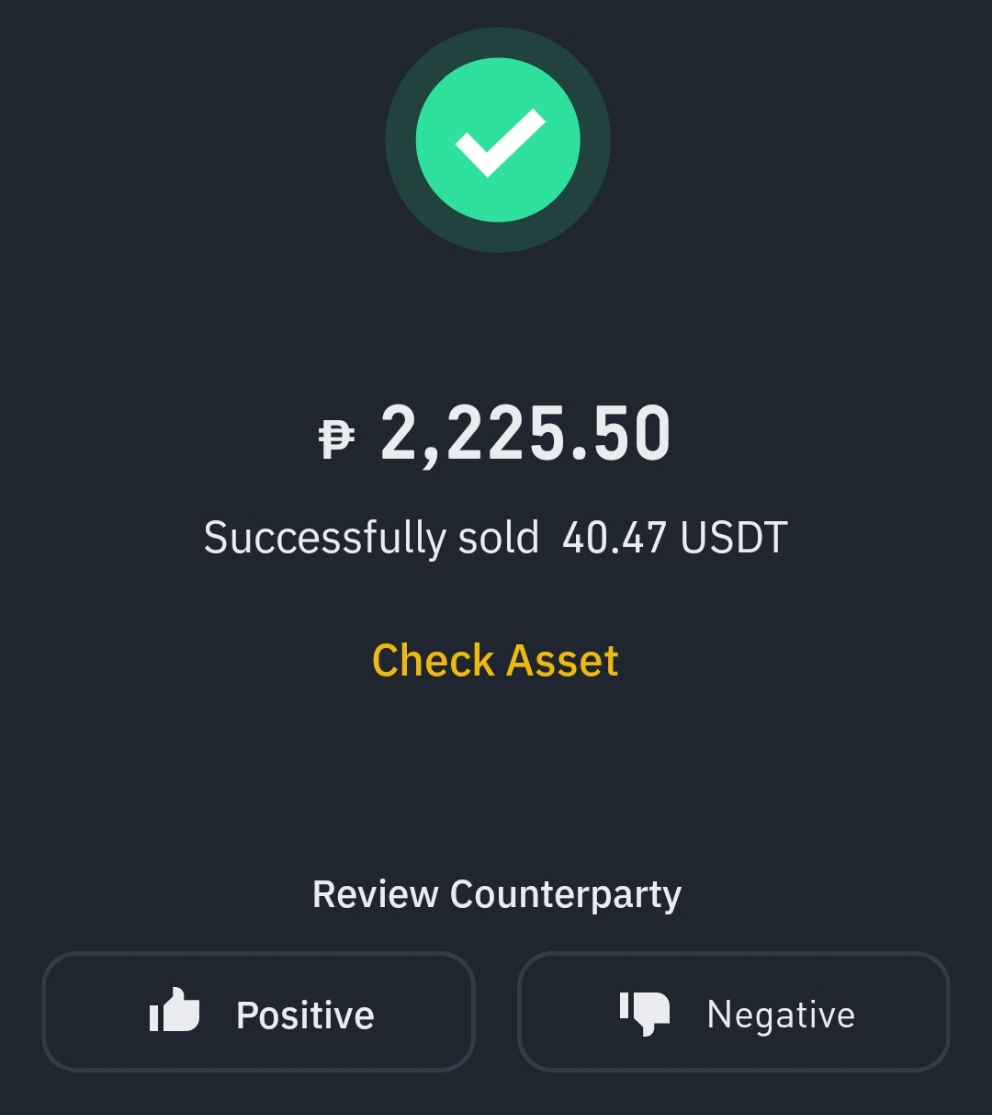Leave negative feedback with the thumbs-down
The image size is (992, 1115).
click(734, 1011)
